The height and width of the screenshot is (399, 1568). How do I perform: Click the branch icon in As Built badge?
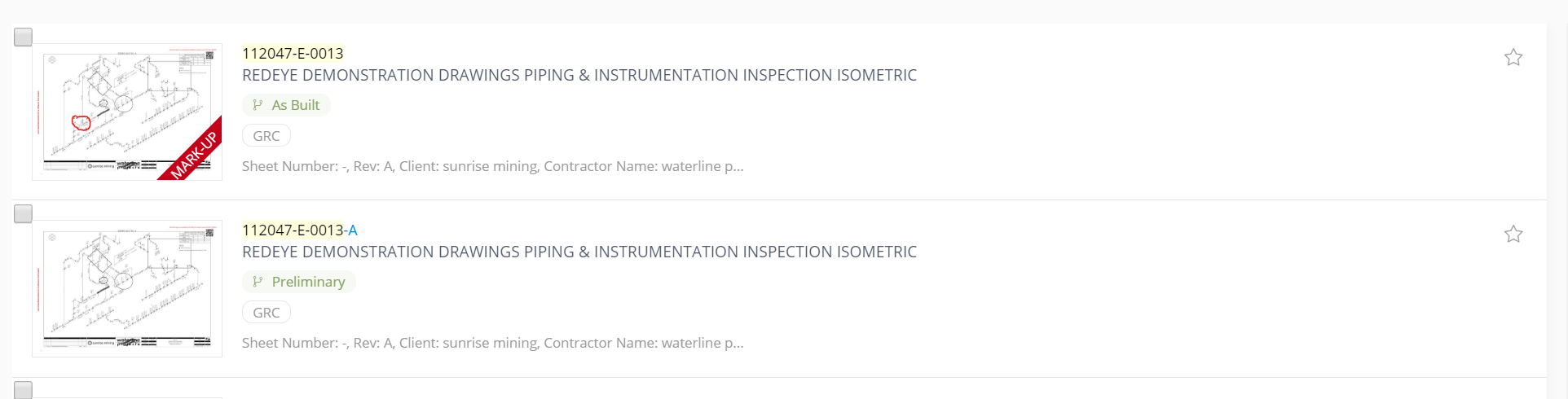[x=258, y=105]
